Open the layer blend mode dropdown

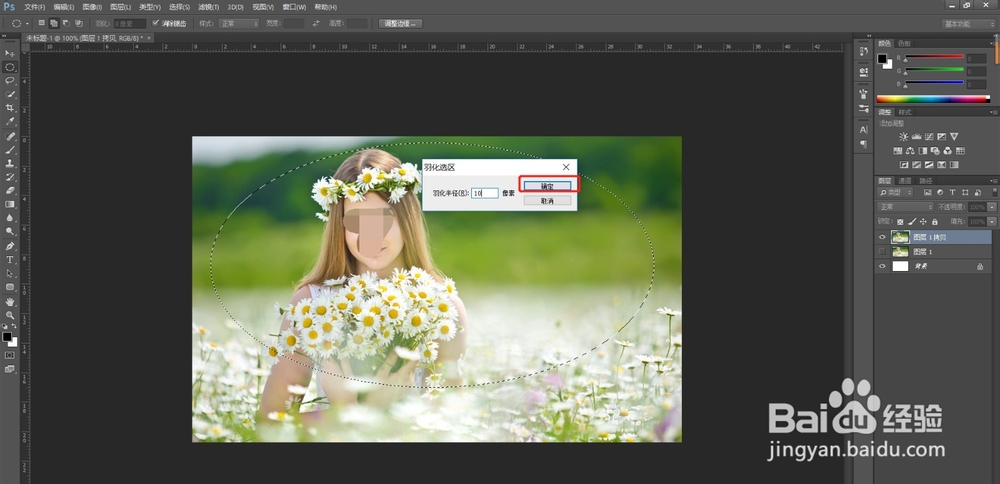coord(906,207)
